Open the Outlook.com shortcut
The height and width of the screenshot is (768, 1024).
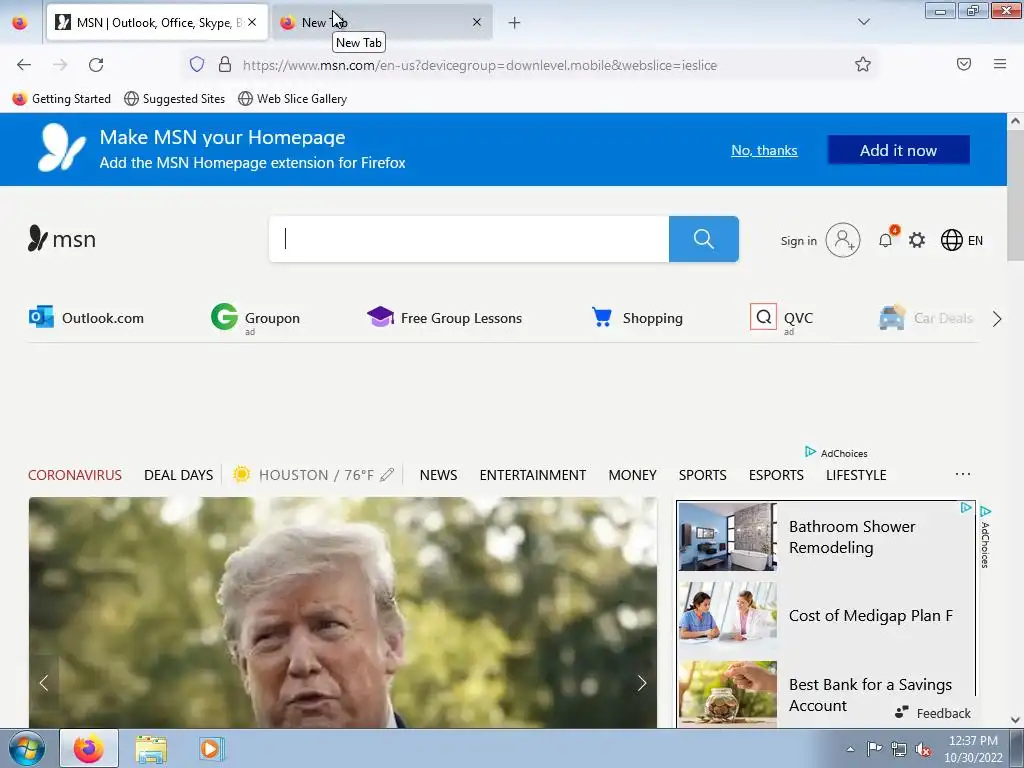coord(86,318)
